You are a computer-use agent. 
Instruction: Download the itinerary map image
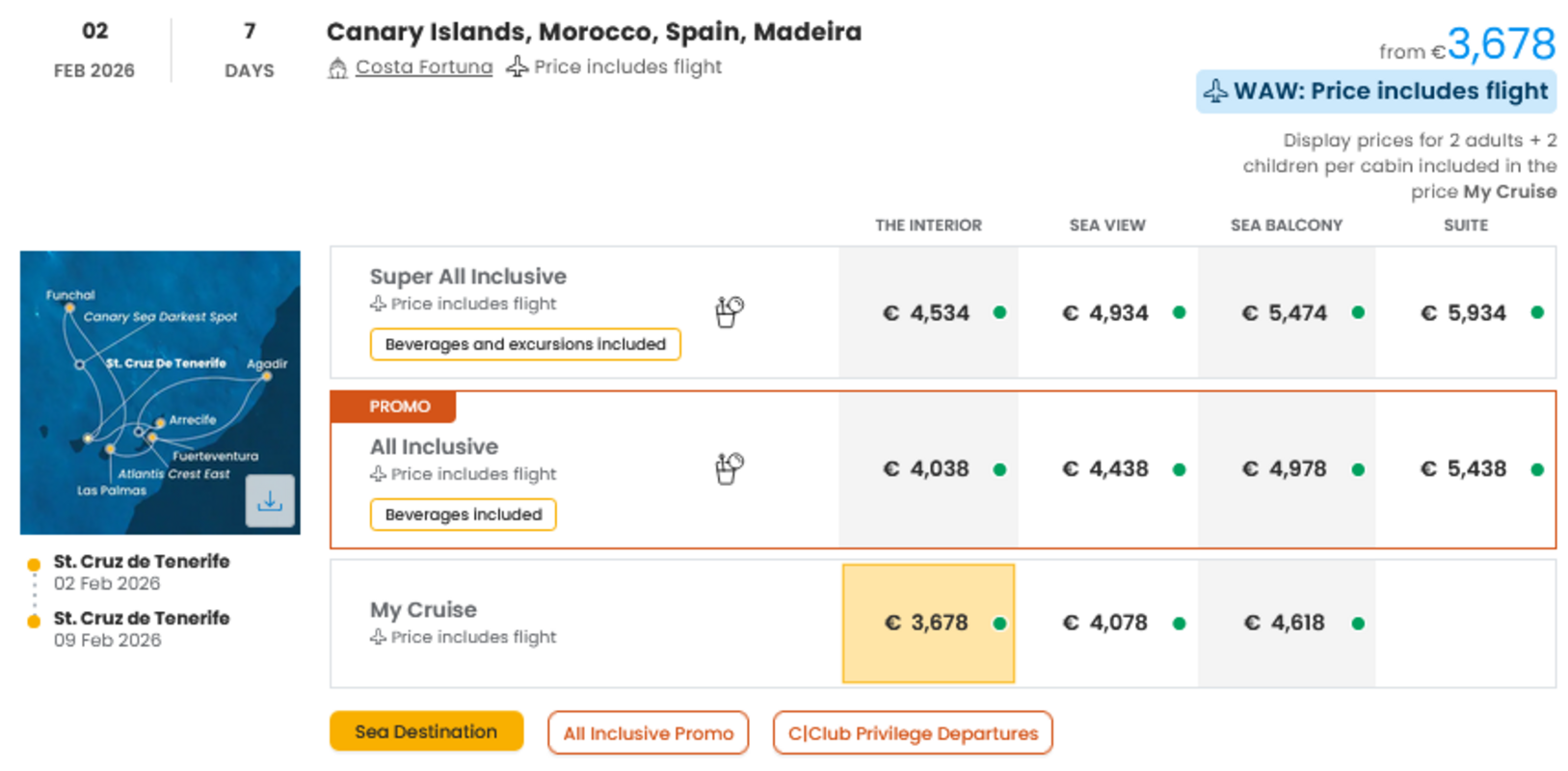pyautogui.click(x=270, y=501)
